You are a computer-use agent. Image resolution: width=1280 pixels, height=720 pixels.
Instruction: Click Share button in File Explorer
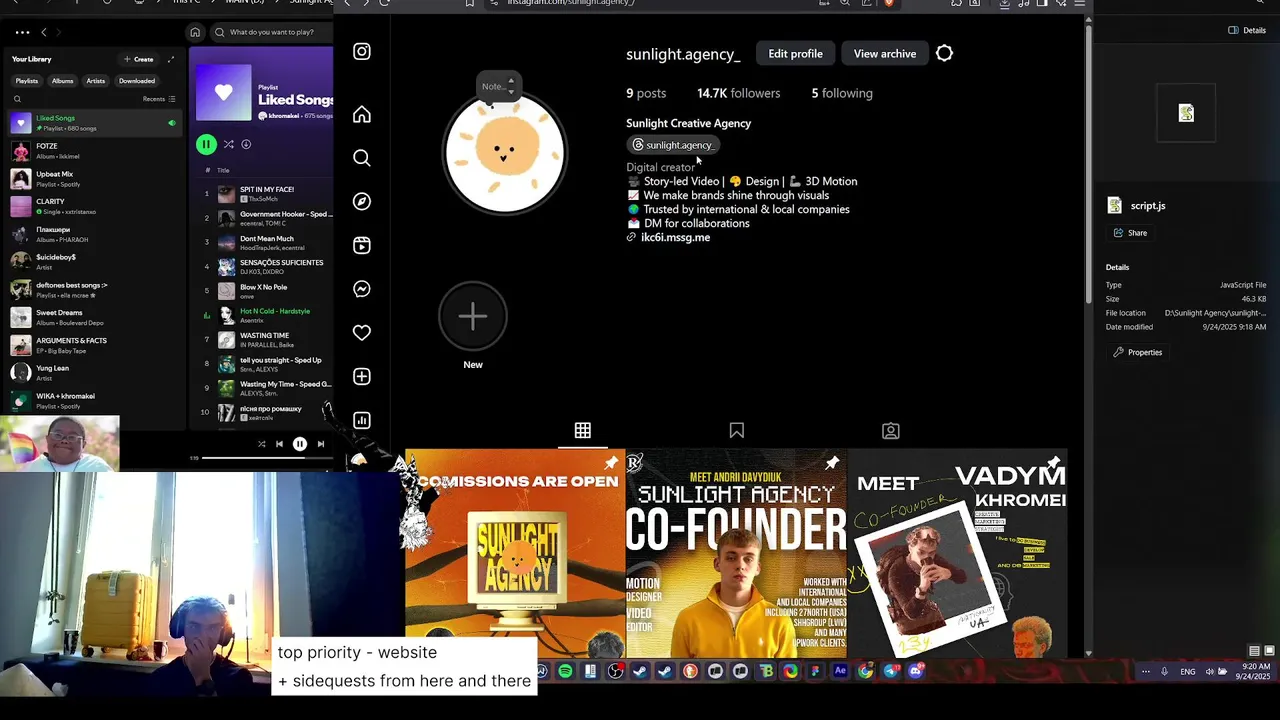[x=1131, y=233]
